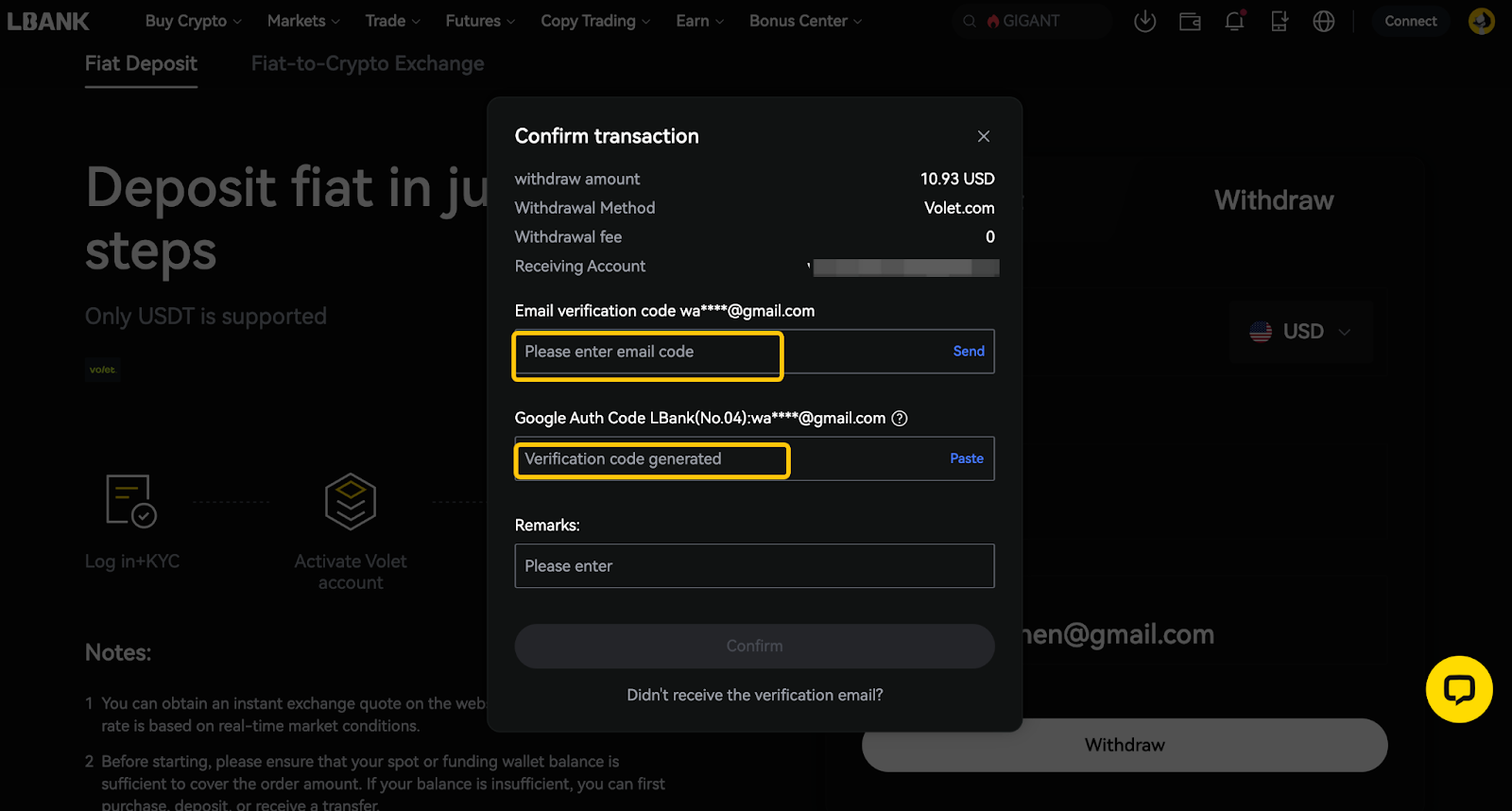Click the user avatar icon

[x=1481, y=21]
